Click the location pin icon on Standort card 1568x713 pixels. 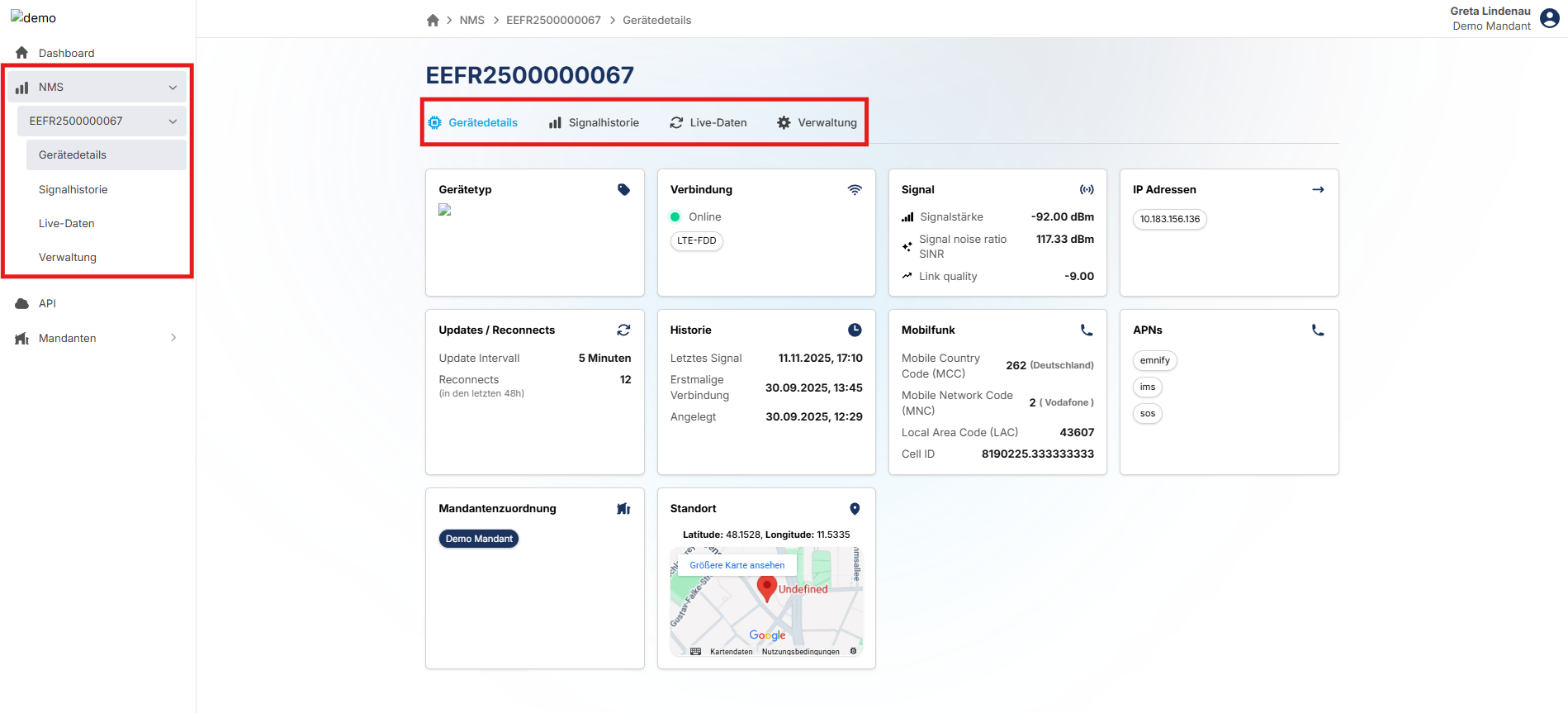[855, 509]
